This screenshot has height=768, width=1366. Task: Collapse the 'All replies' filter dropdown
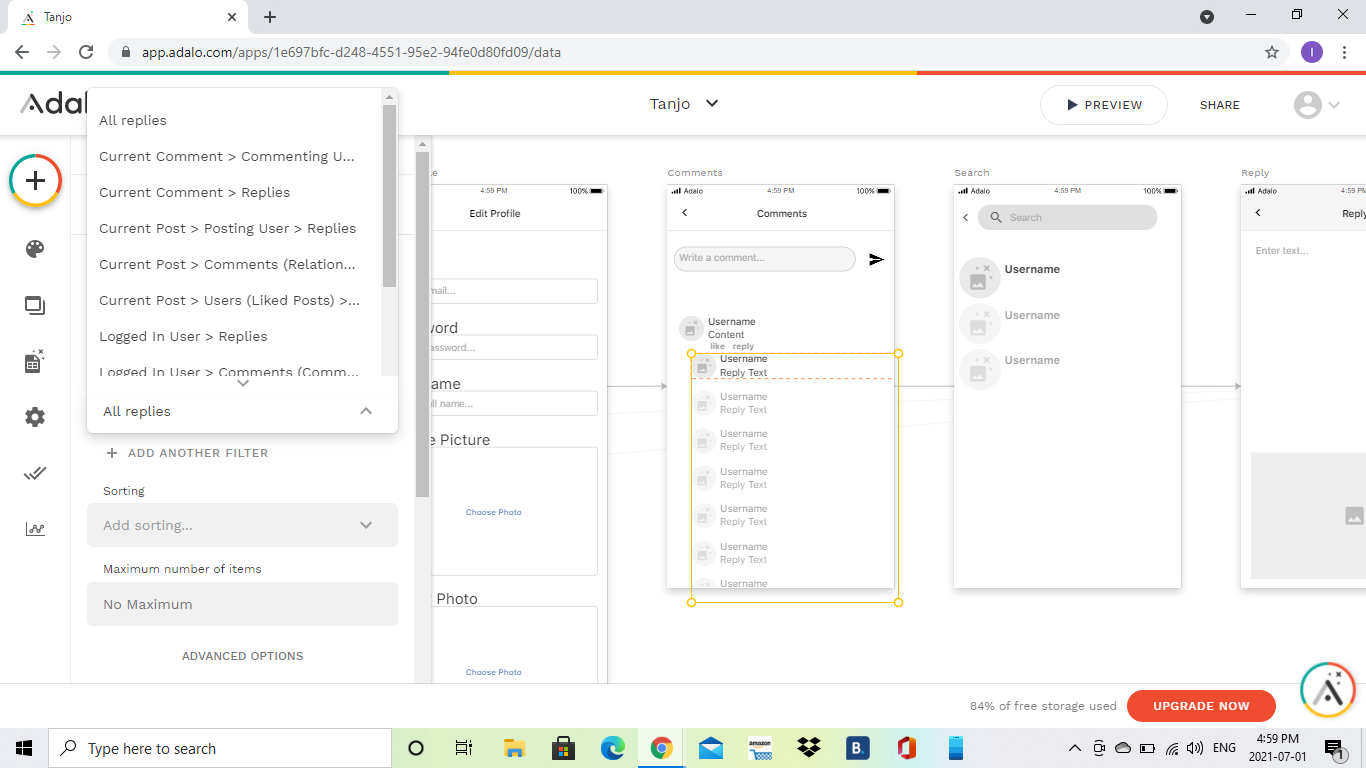(366, 411)
